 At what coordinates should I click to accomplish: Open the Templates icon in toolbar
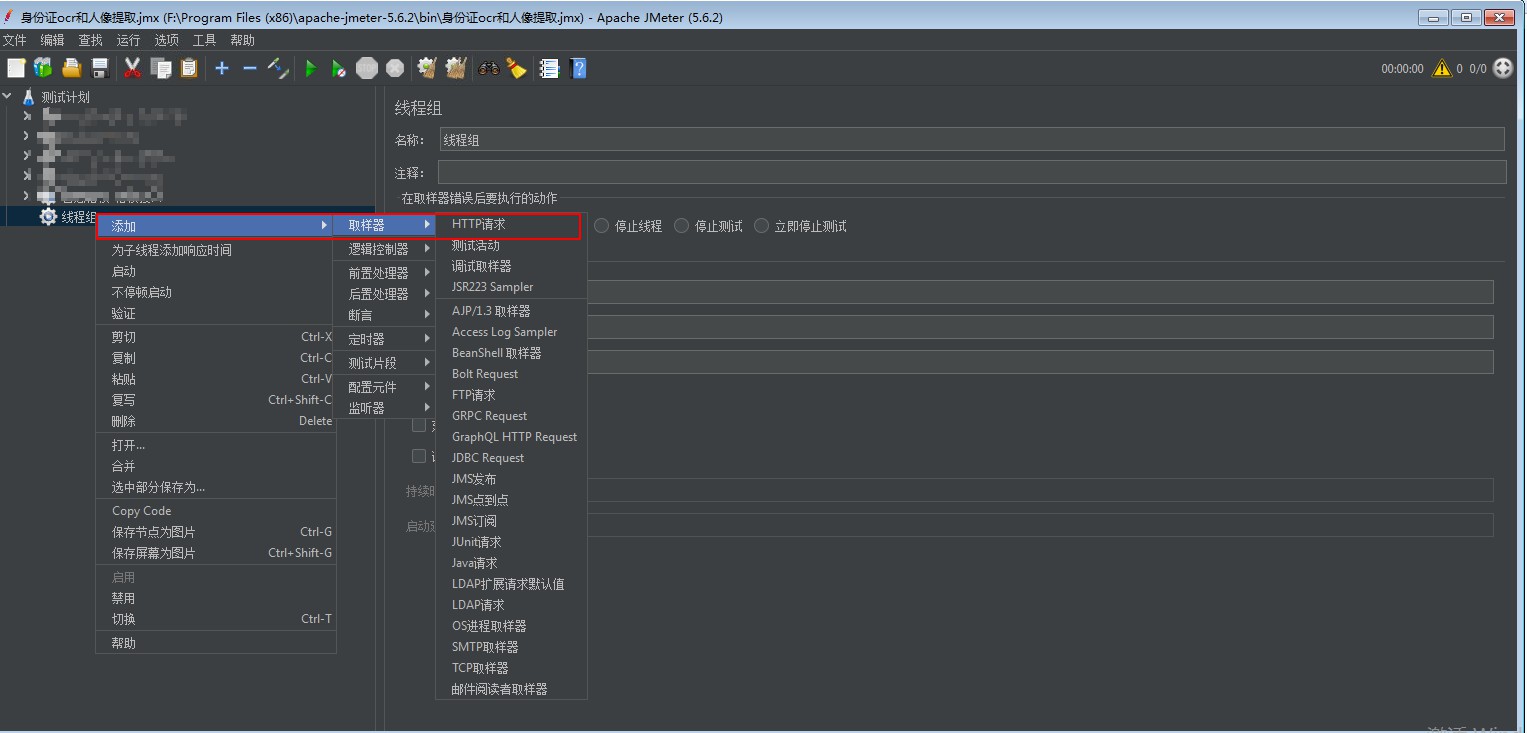click(43, 68)
